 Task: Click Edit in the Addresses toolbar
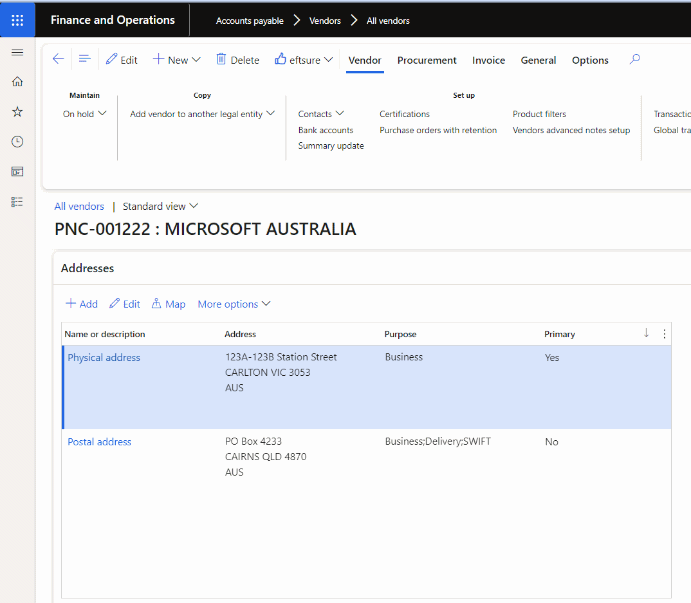[125, 304]
